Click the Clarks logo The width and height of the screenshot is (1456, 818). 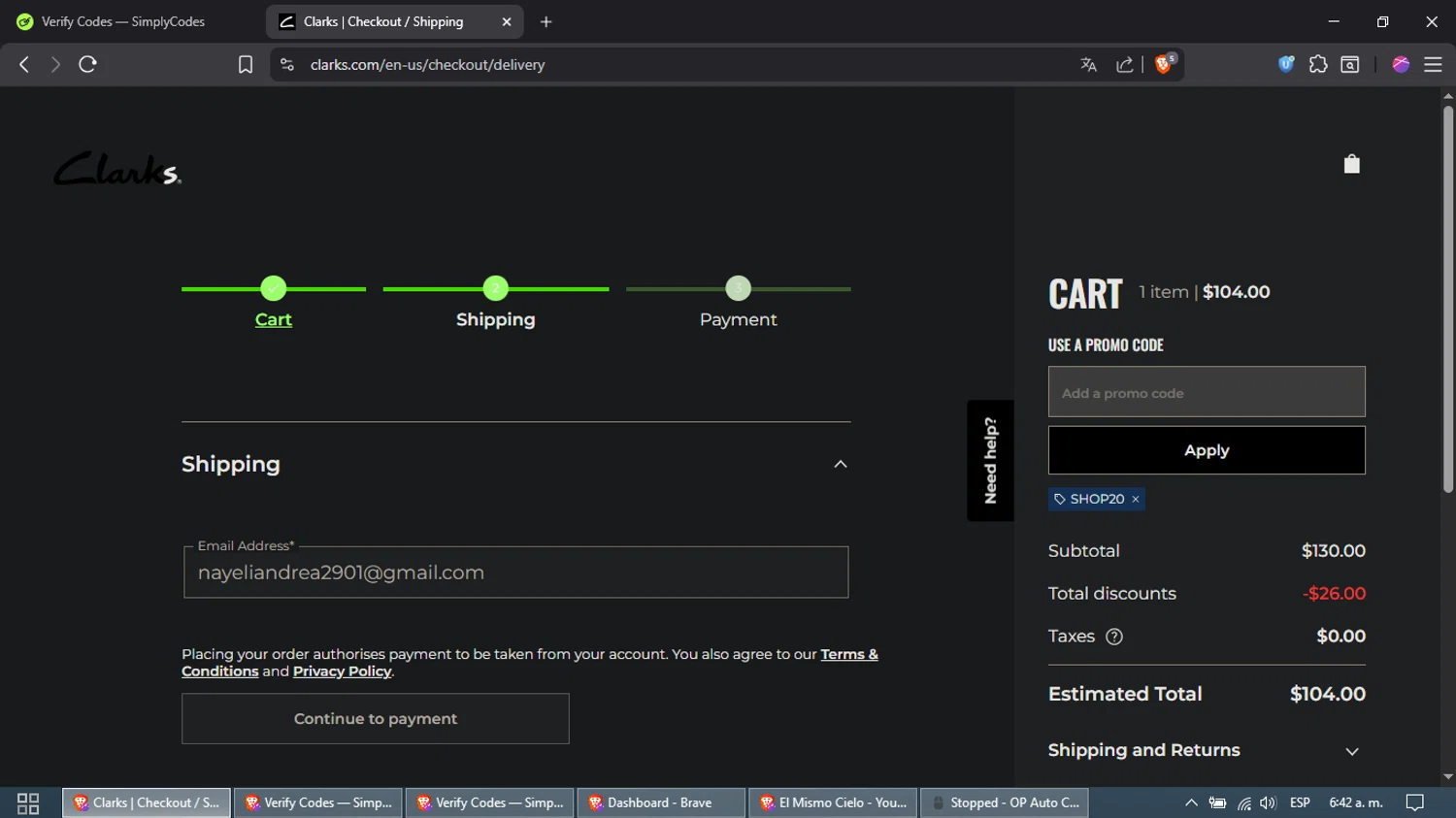pyautogui.click(x=117, y=169)
